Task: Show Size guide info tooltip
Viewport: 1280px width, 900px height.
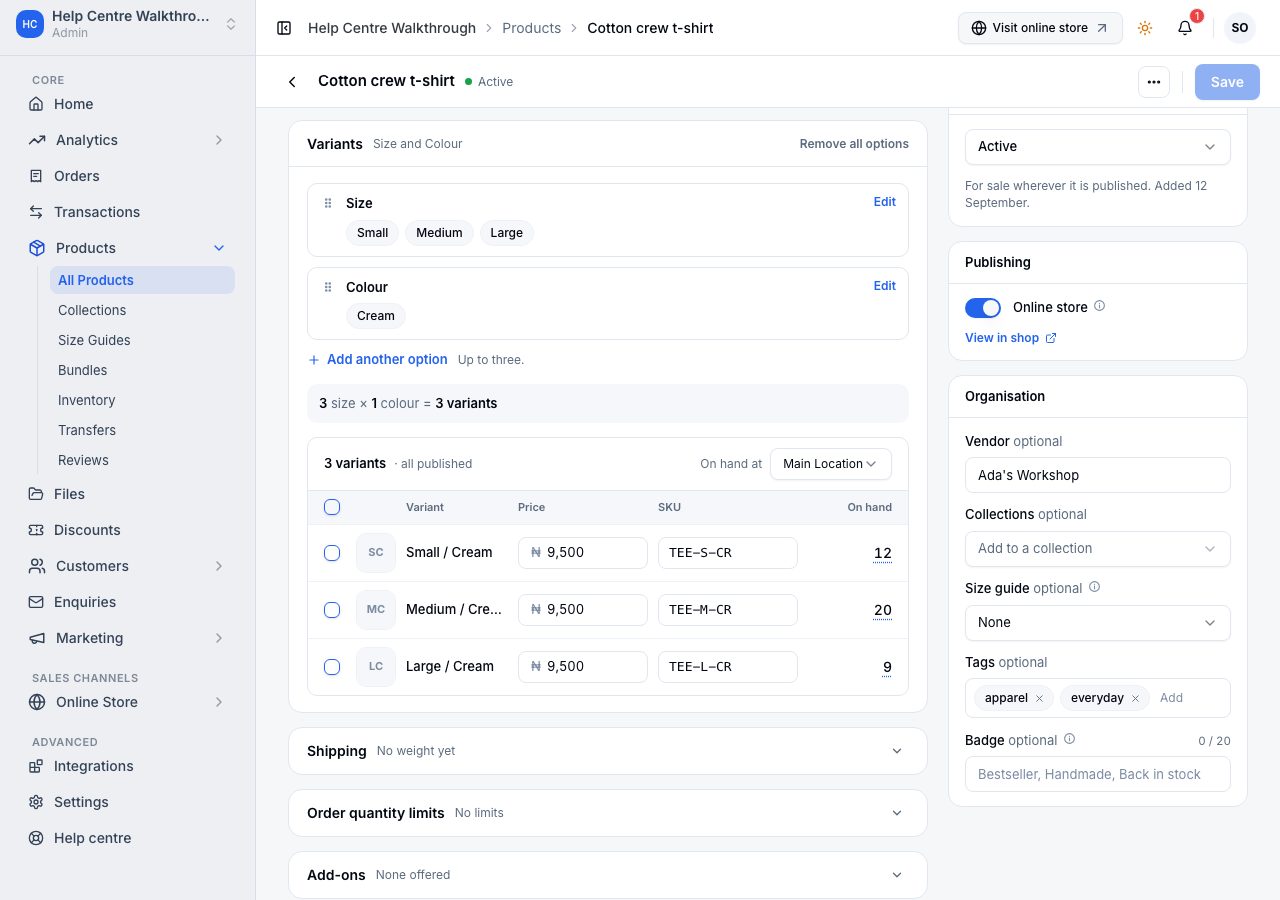Action: 1094,587
